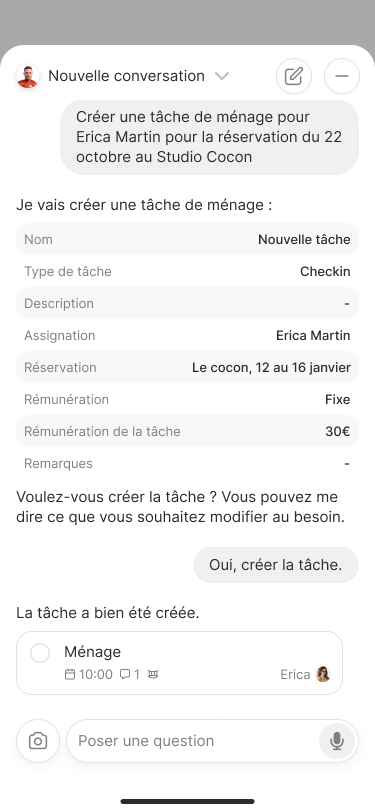Select the Oui, créer la tâche reply bubble
The width and height of the screenshot is (375, 812).
point(276,565)
